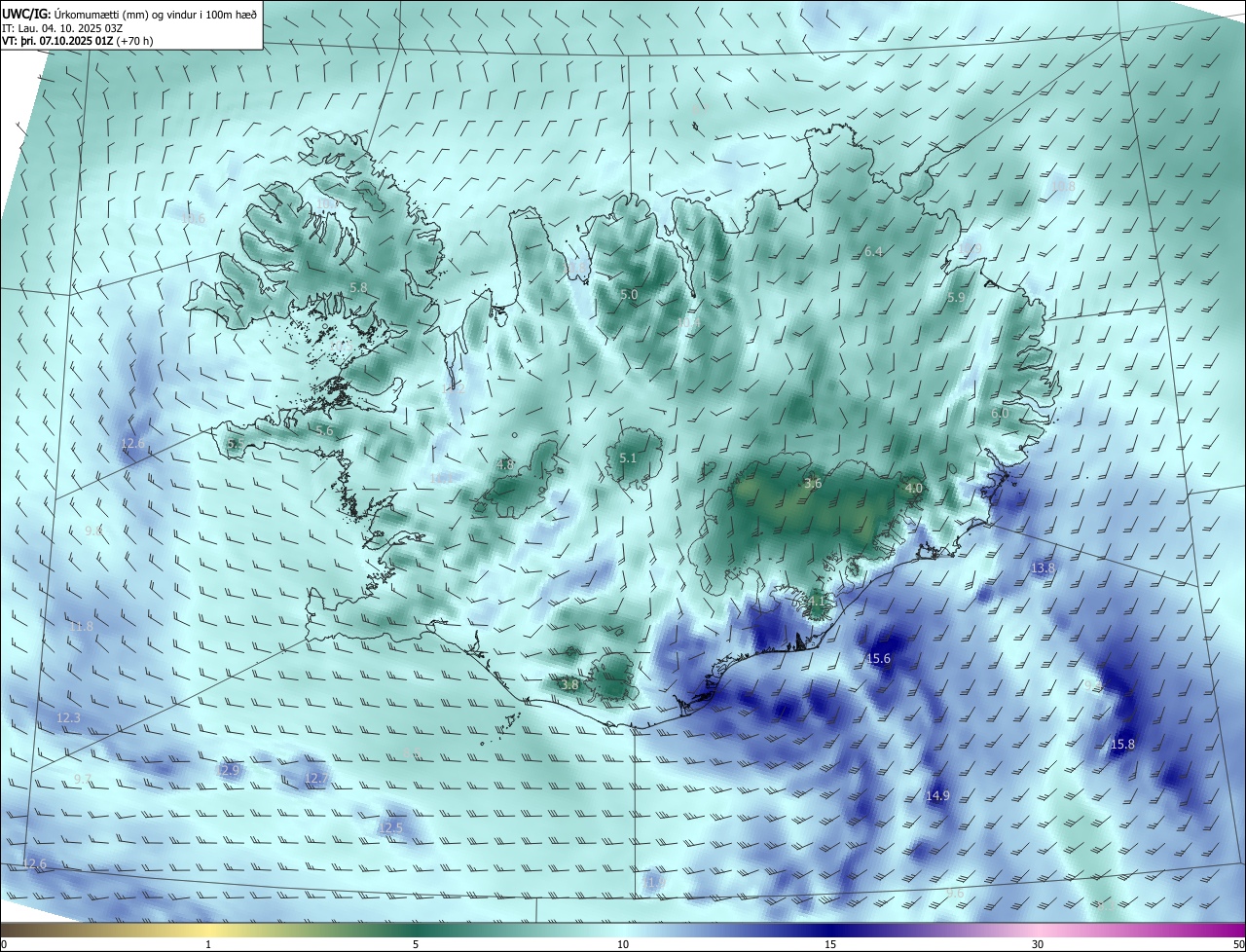1246x952 pixels.
Task: Click the '13.8' value label
Action: click(x=1043, y=568)
